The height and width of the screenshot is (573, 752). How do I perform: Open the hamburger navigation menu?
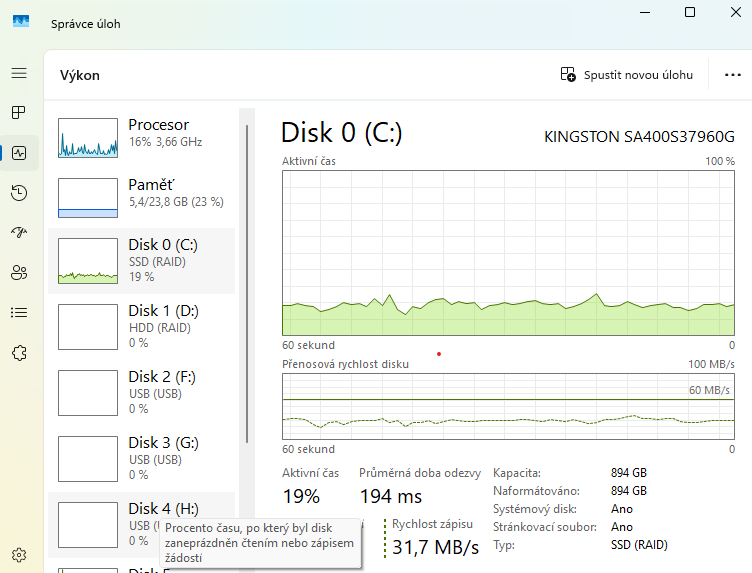(19, 73)
